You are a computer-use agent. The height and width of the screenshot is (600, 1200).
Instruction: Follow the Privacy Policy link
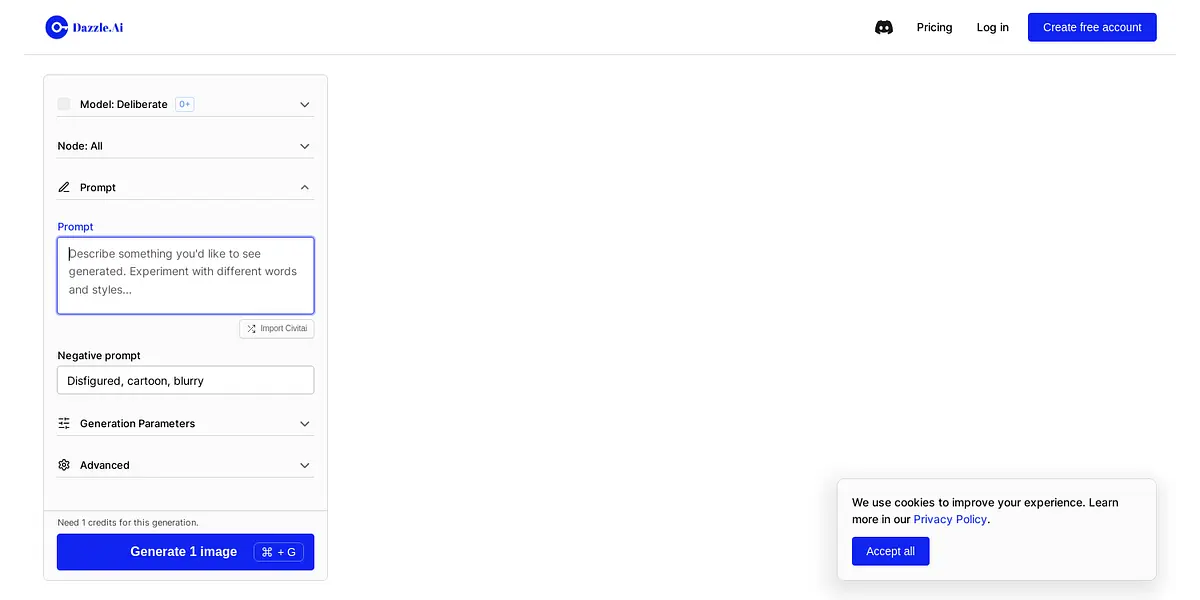pyautogui.click(x=950, y=519)
